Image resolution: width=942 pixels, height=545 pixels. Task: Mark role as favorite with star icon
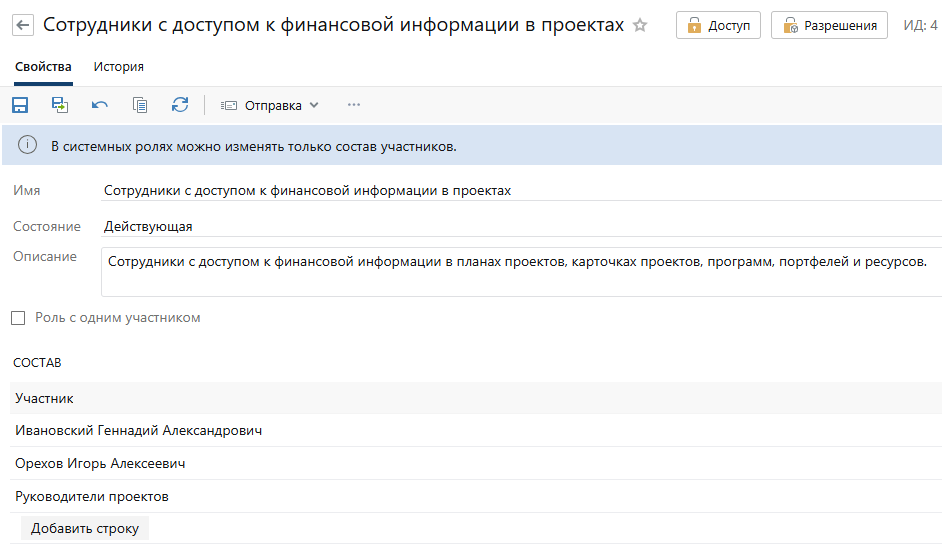tap(641, 25)
